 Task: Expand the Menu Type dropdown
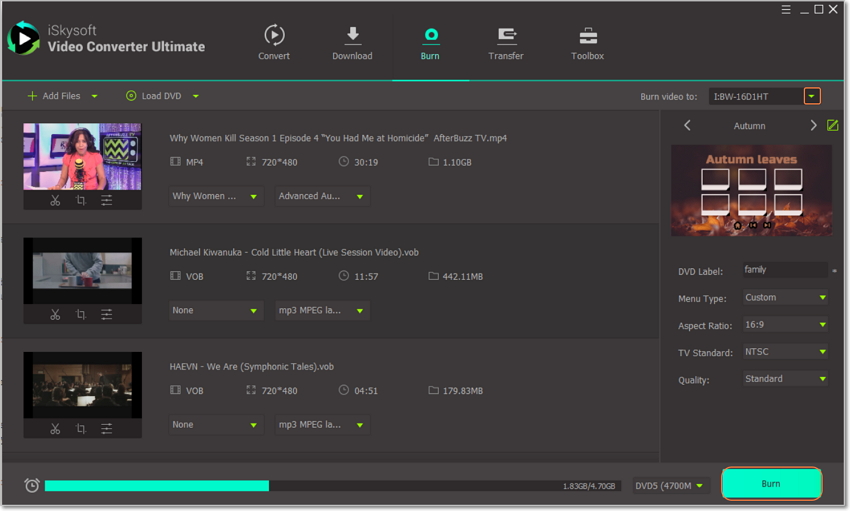[x=785, y=297]
